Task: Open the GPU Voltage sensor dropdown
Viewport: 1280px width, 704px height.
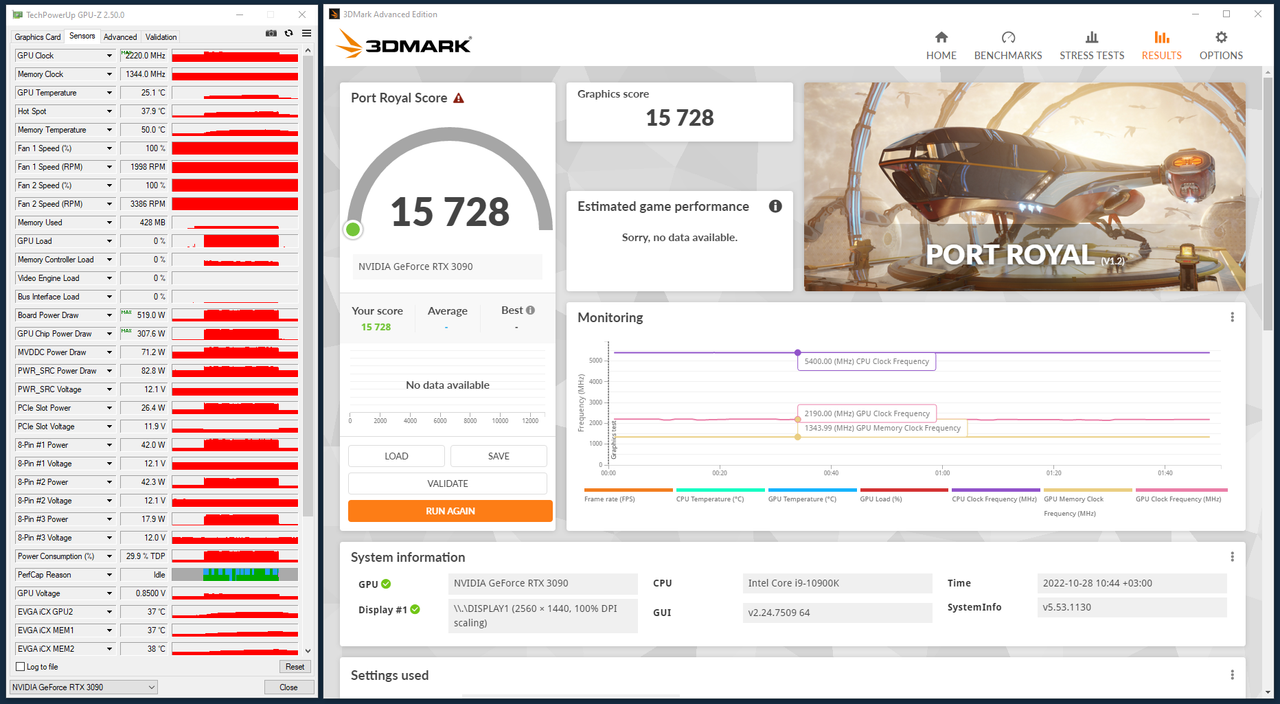Action: click(x=110, y=593)
